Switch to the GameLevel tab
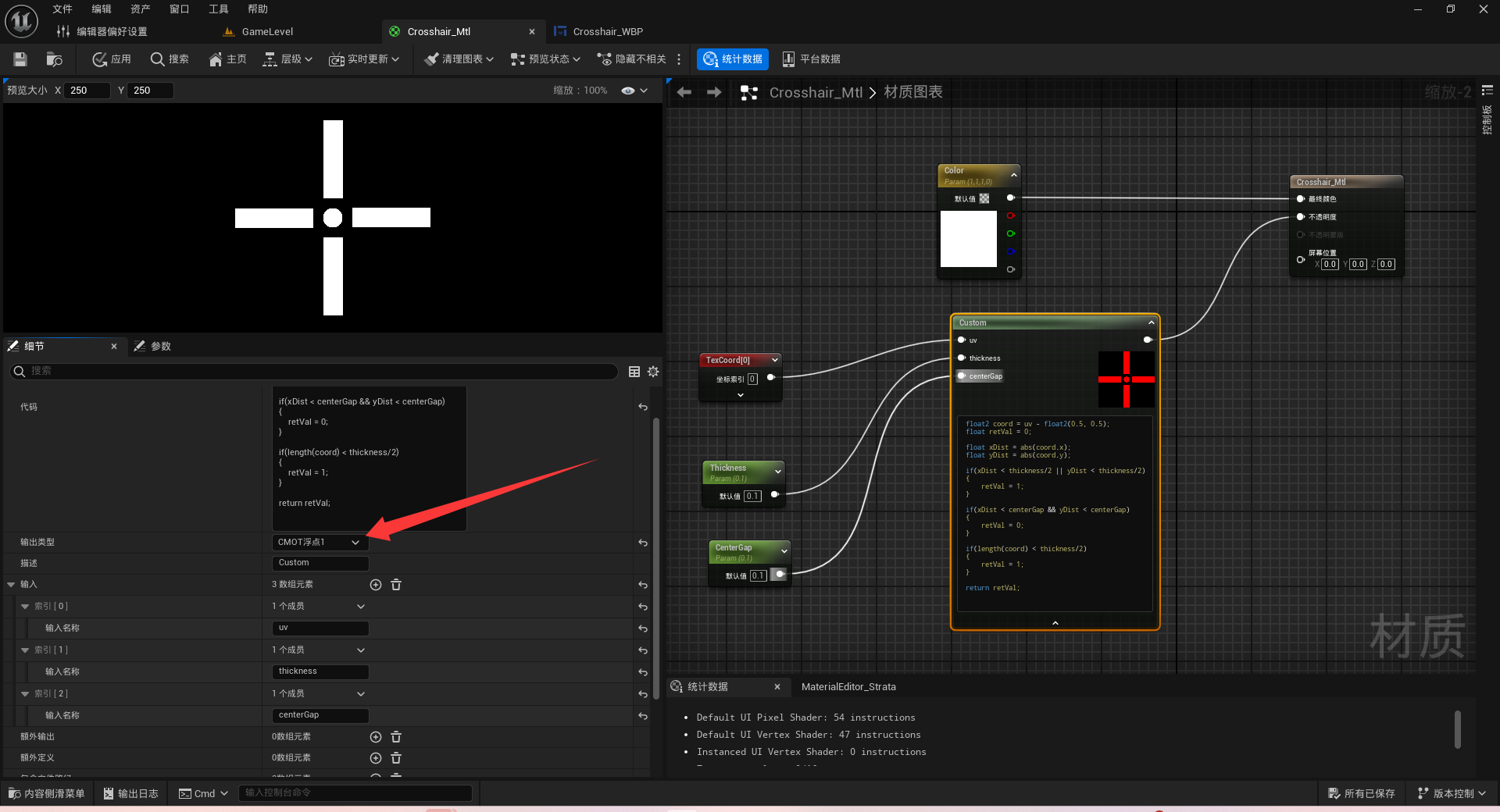This screenshot has height=812, width=1500. click(x=259, y=32)
